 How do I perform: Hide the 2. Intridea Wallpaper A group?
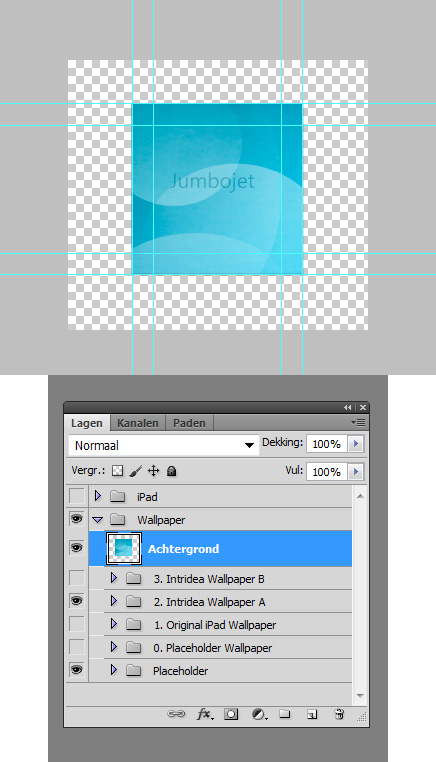[77, 601]
